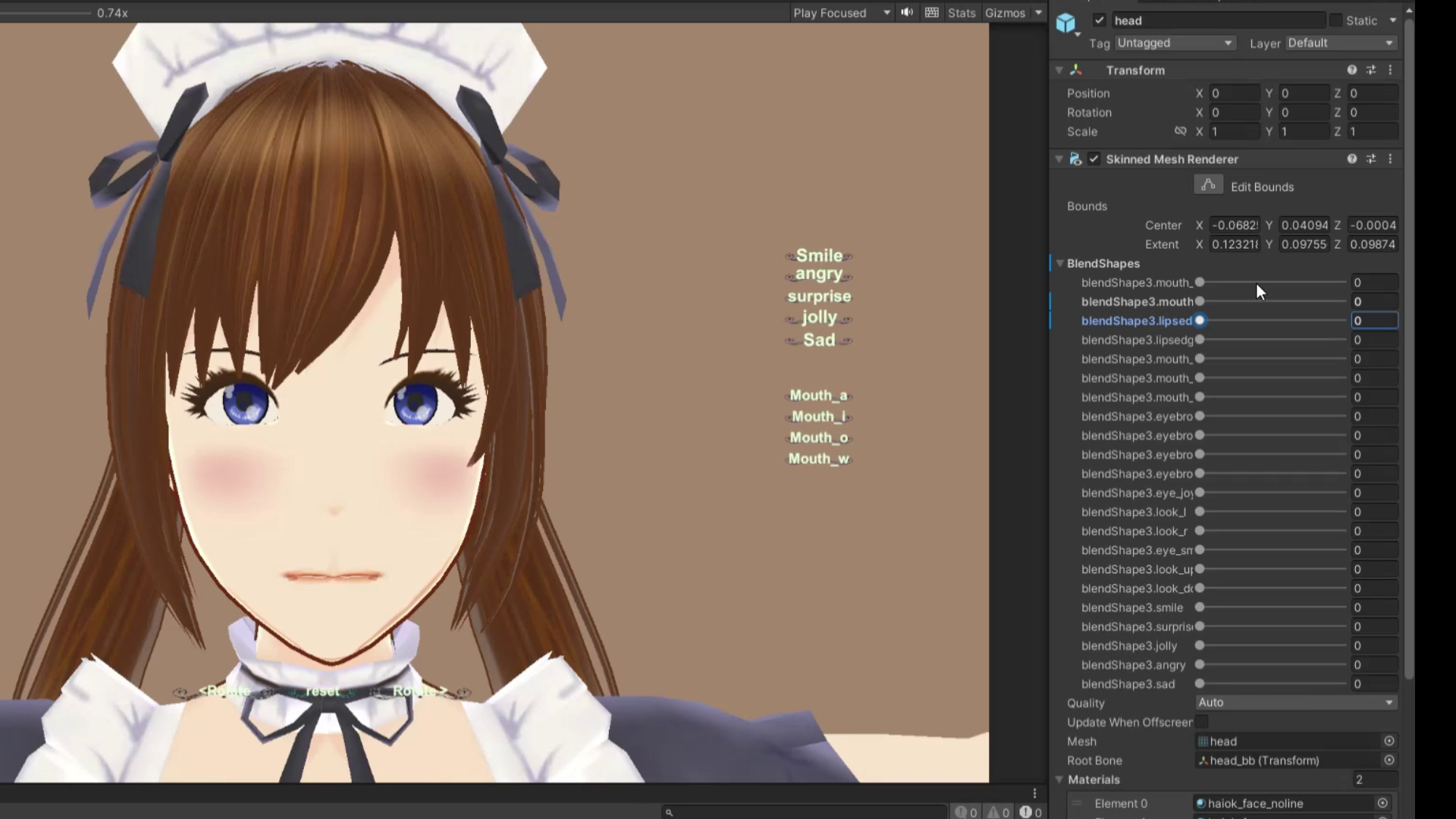Collapse the BlendShapes foldout

point(1060,263)
